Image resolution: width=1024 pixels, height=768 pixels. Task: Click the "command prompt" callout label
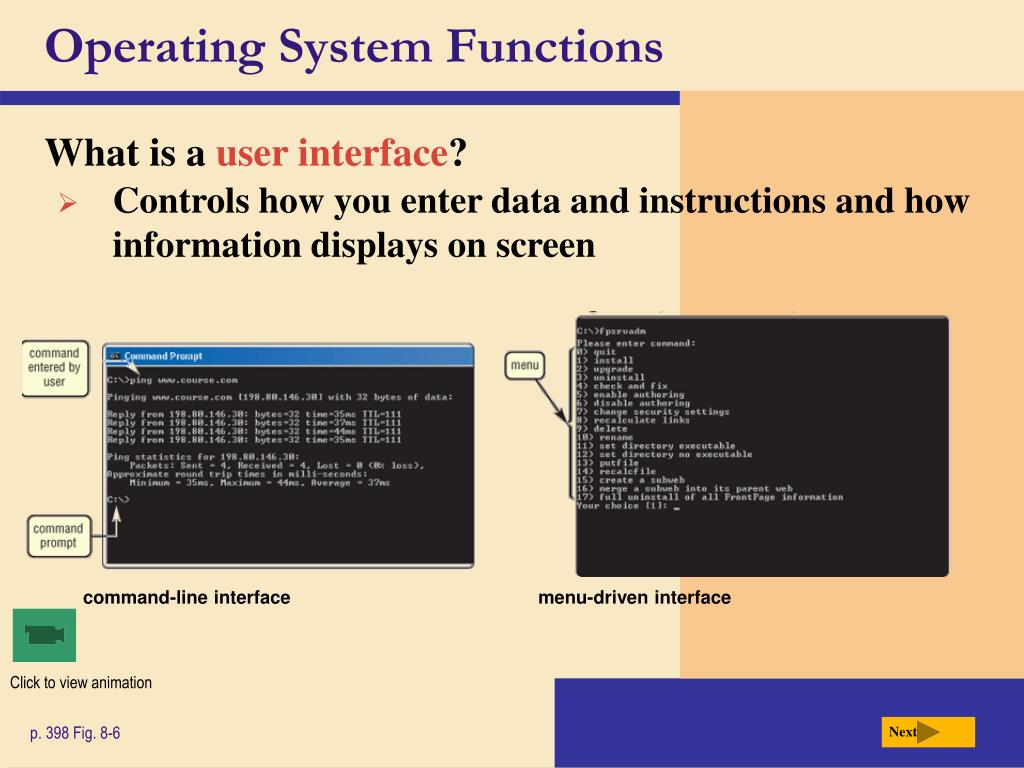click(x=58, y=536)
